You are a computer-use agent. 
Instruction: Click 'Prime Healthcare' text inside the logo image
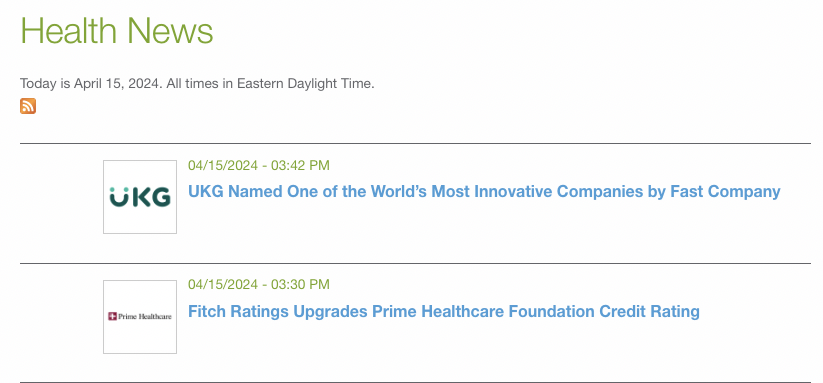tap(145, 316)
